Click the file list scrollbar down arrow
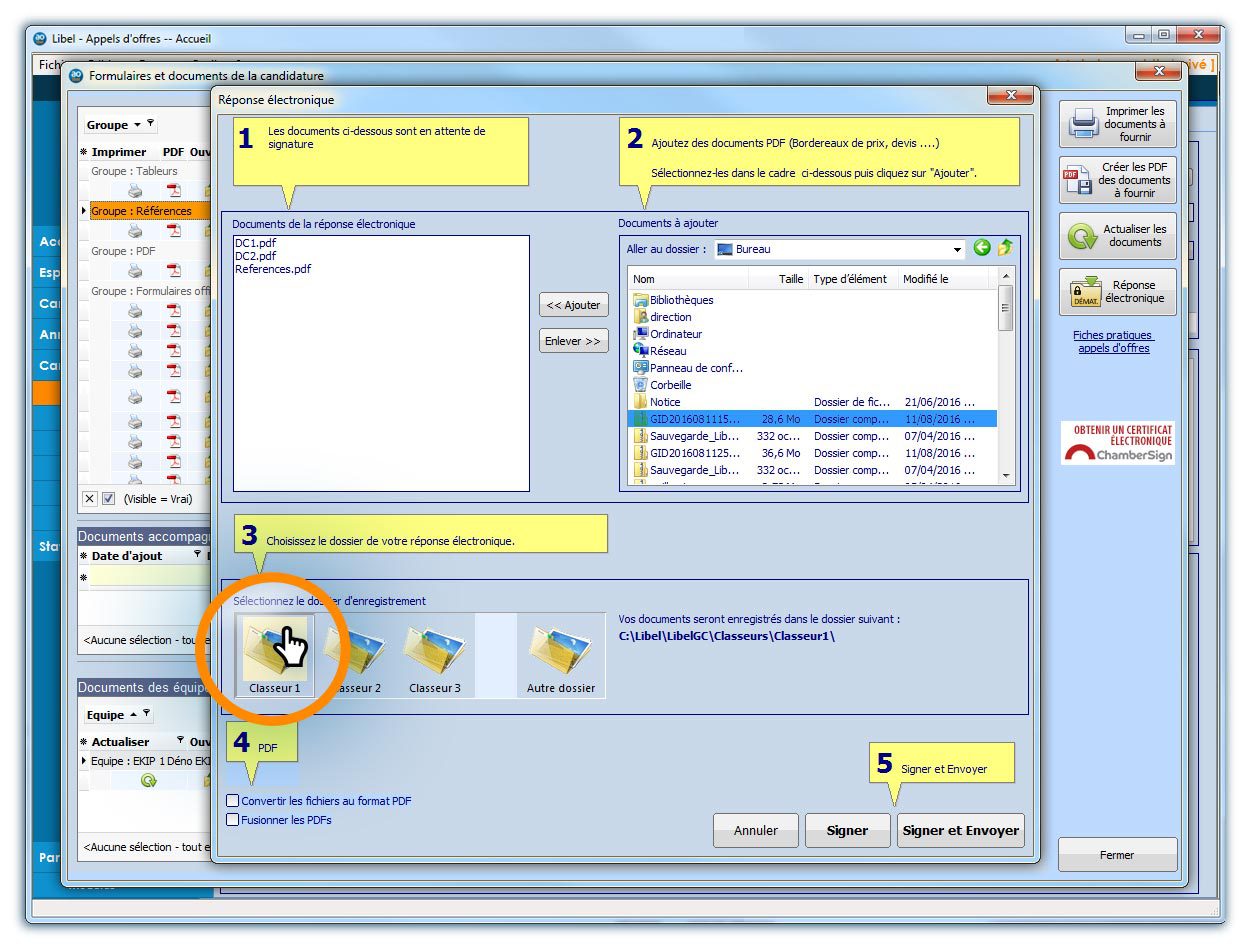Image resolution: width=1250 pixels, height=950 pixels. [x=1006, y=477]
